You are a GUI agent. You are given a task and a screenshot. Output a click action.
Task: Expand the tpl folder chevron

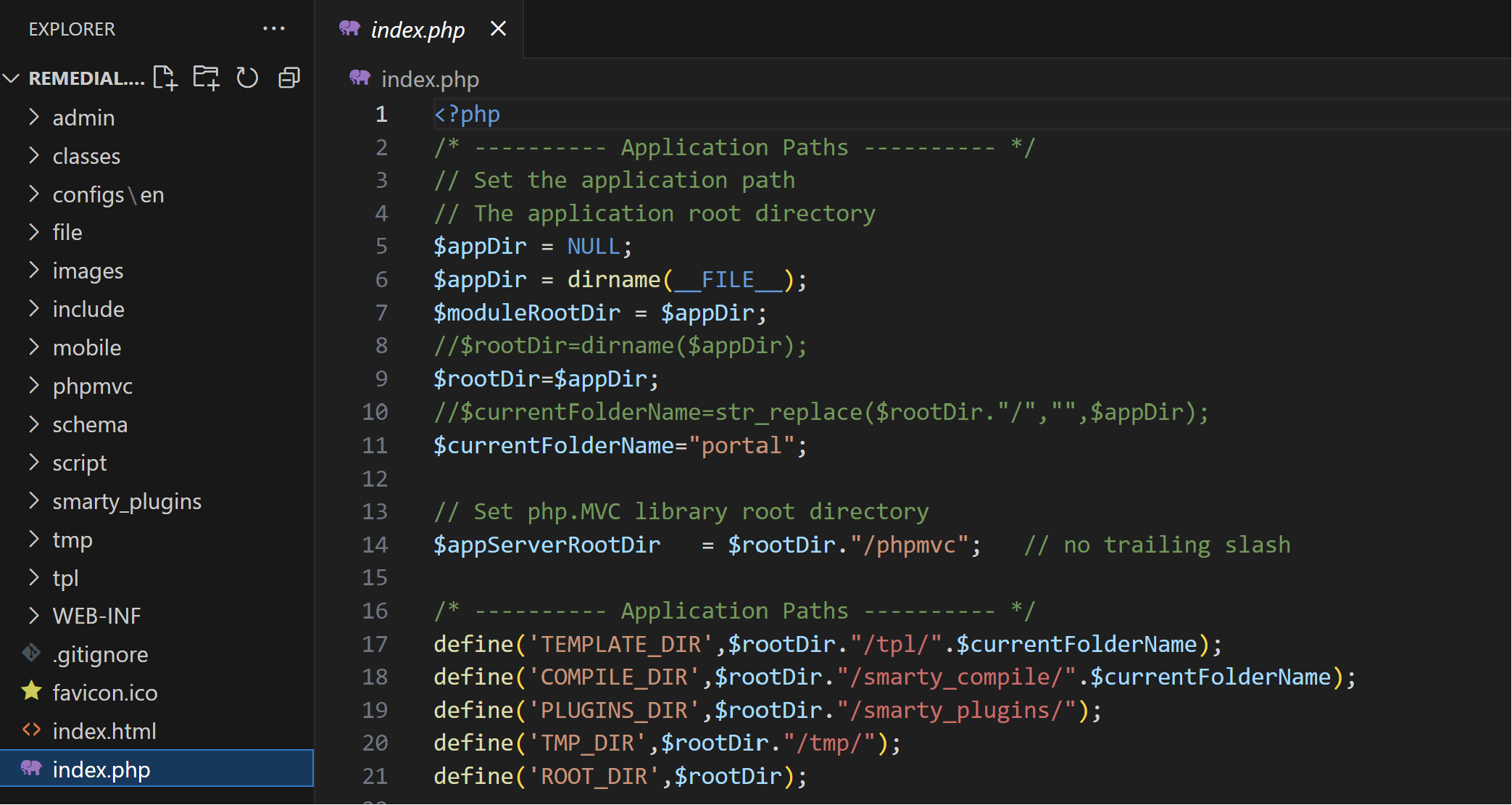point(33,577)
